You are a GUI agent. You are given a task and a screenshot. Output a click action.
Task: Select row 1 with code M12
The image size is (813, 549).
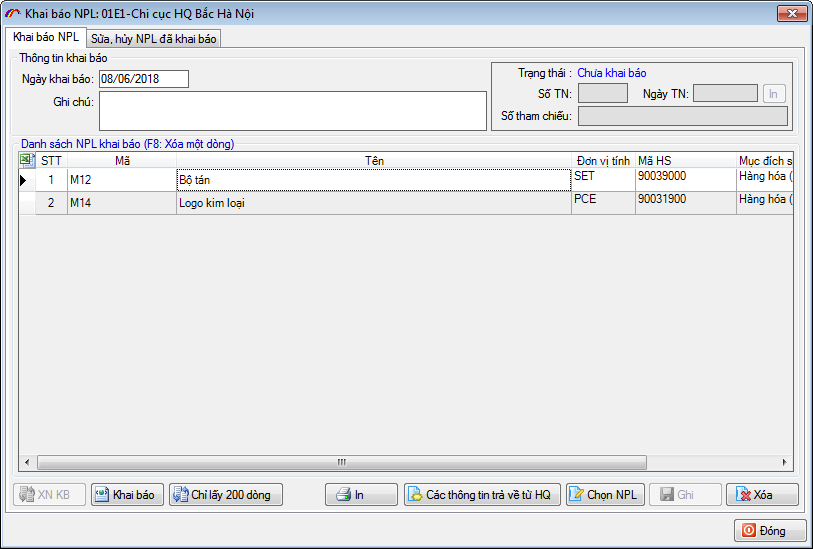coord(121,180)
